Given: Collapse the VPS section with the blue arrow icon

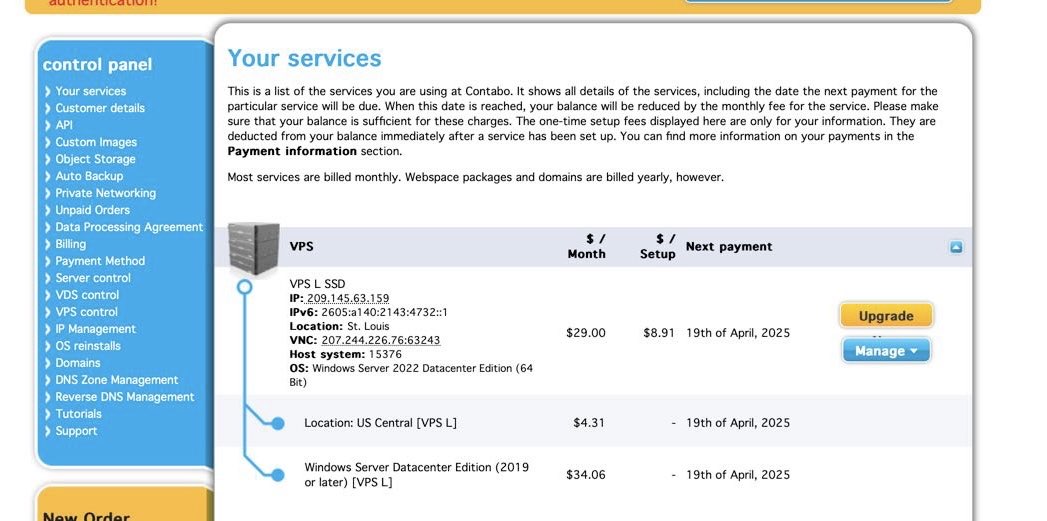Looking at the screenshot, I should click(956, 247).
